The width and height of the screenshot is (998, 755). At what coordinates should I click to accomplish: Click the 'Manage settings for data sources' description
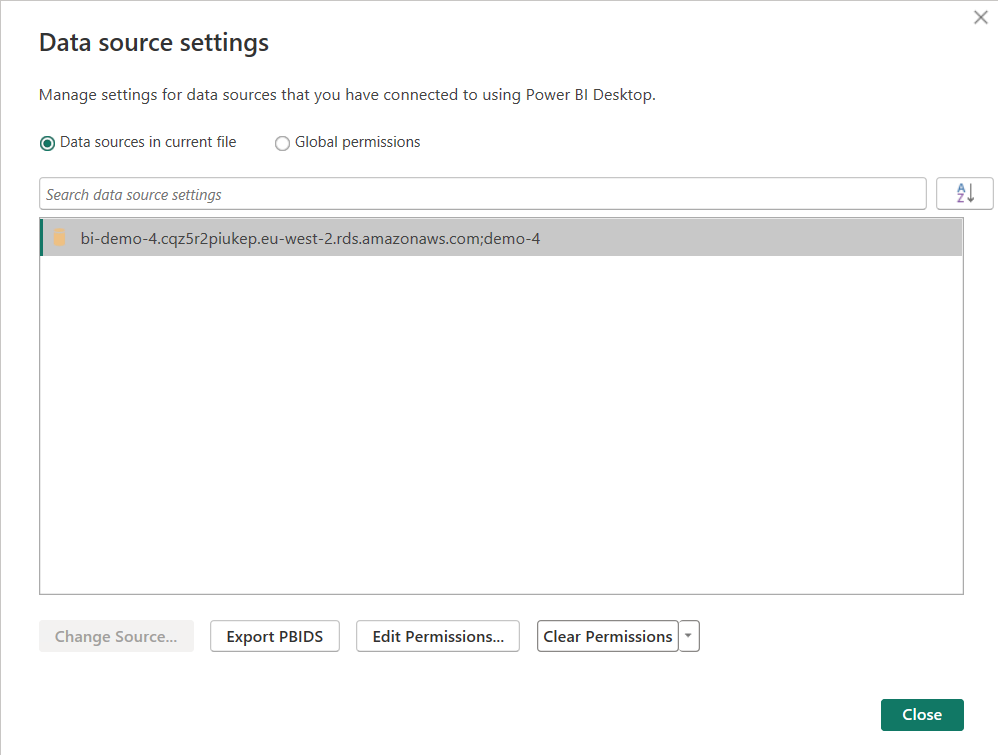347,95
